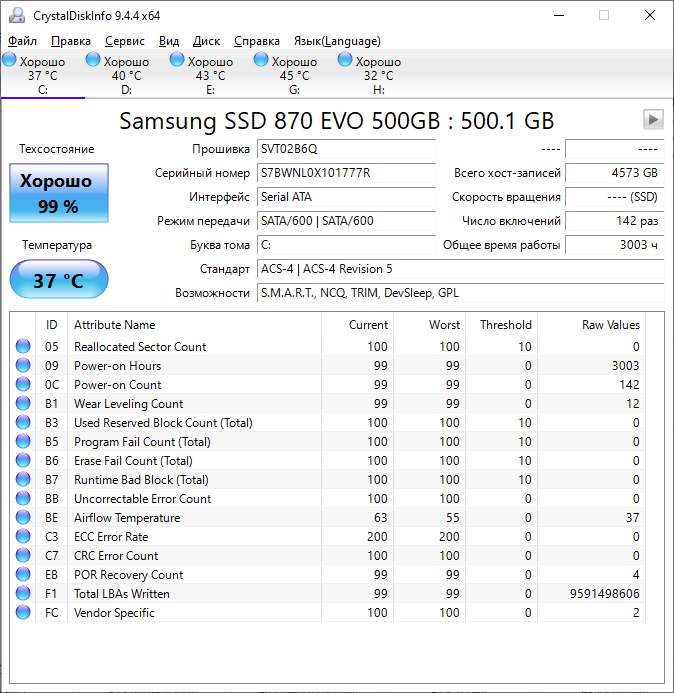
Task: Click the Raw Values column header
Action: coord(592,325)
